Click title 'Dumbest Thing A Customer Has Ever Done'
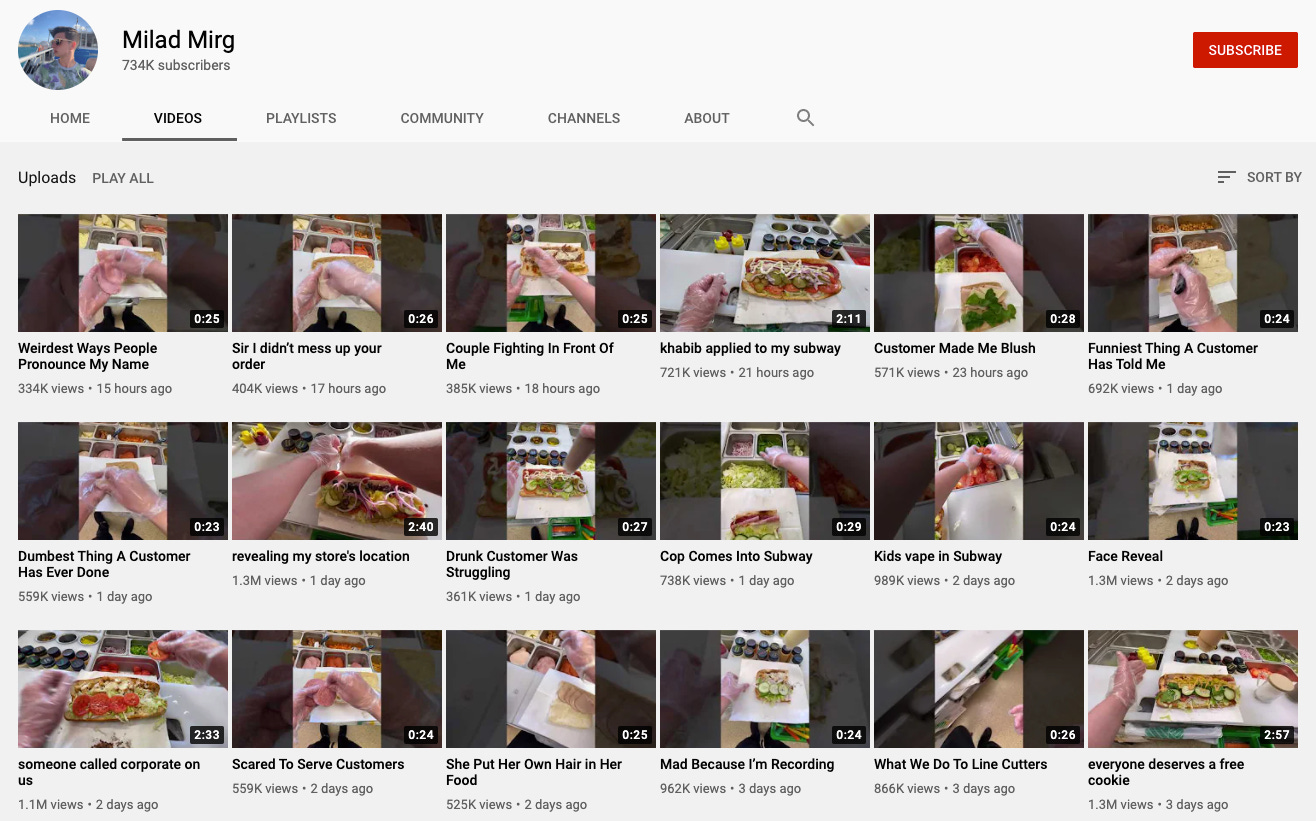 tap(104, 564)
